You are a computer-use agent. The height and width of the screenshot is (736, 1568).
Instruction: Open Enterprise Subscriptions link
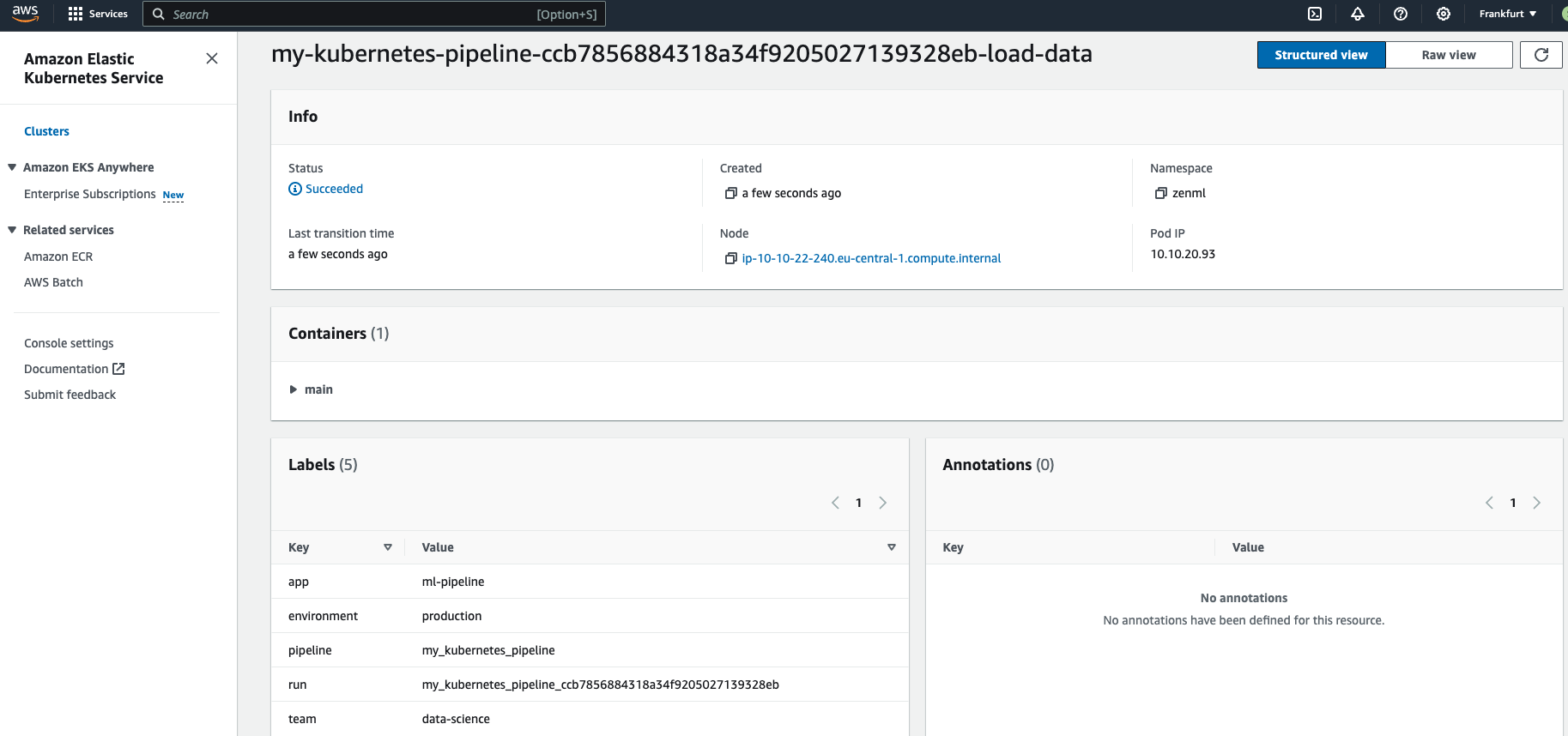tap(90, 194)
